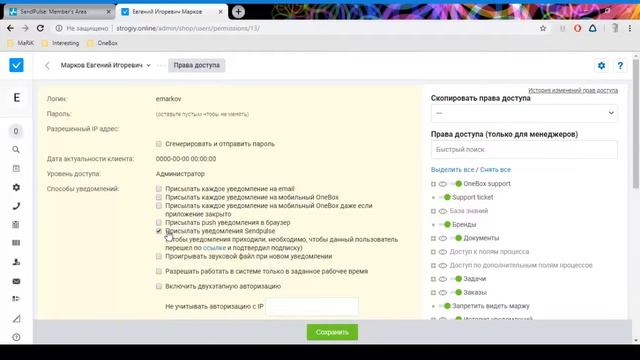Open the Opera extension icon in browser toolbar
This screenshot has height=360, width=640.
click(577, 28)
